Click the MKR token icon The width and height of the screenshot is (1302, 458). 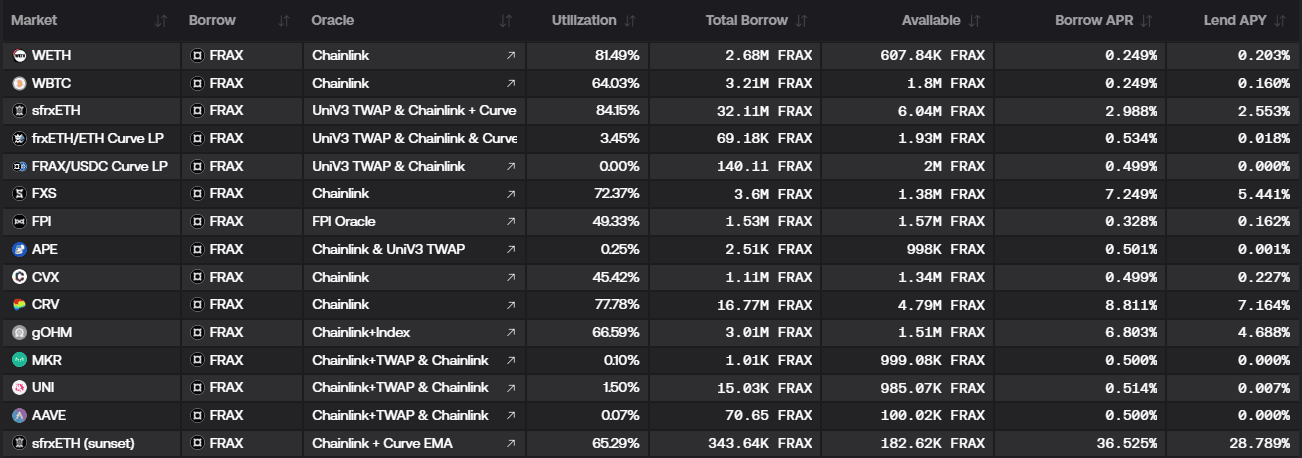pyautogui.click(x=19, y=360)
